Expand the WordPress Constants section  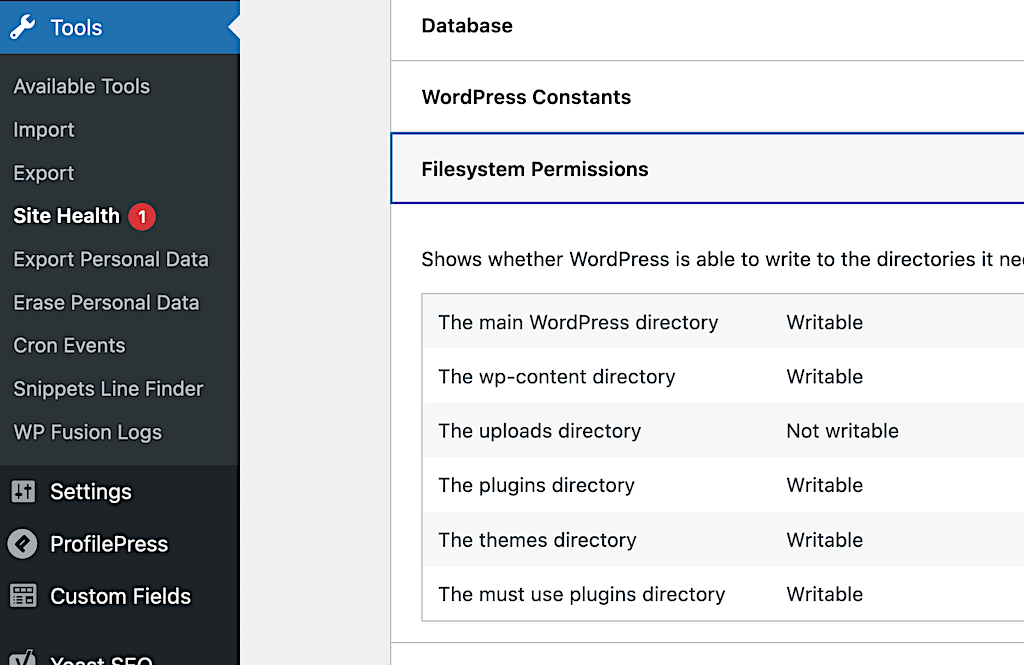707,97
